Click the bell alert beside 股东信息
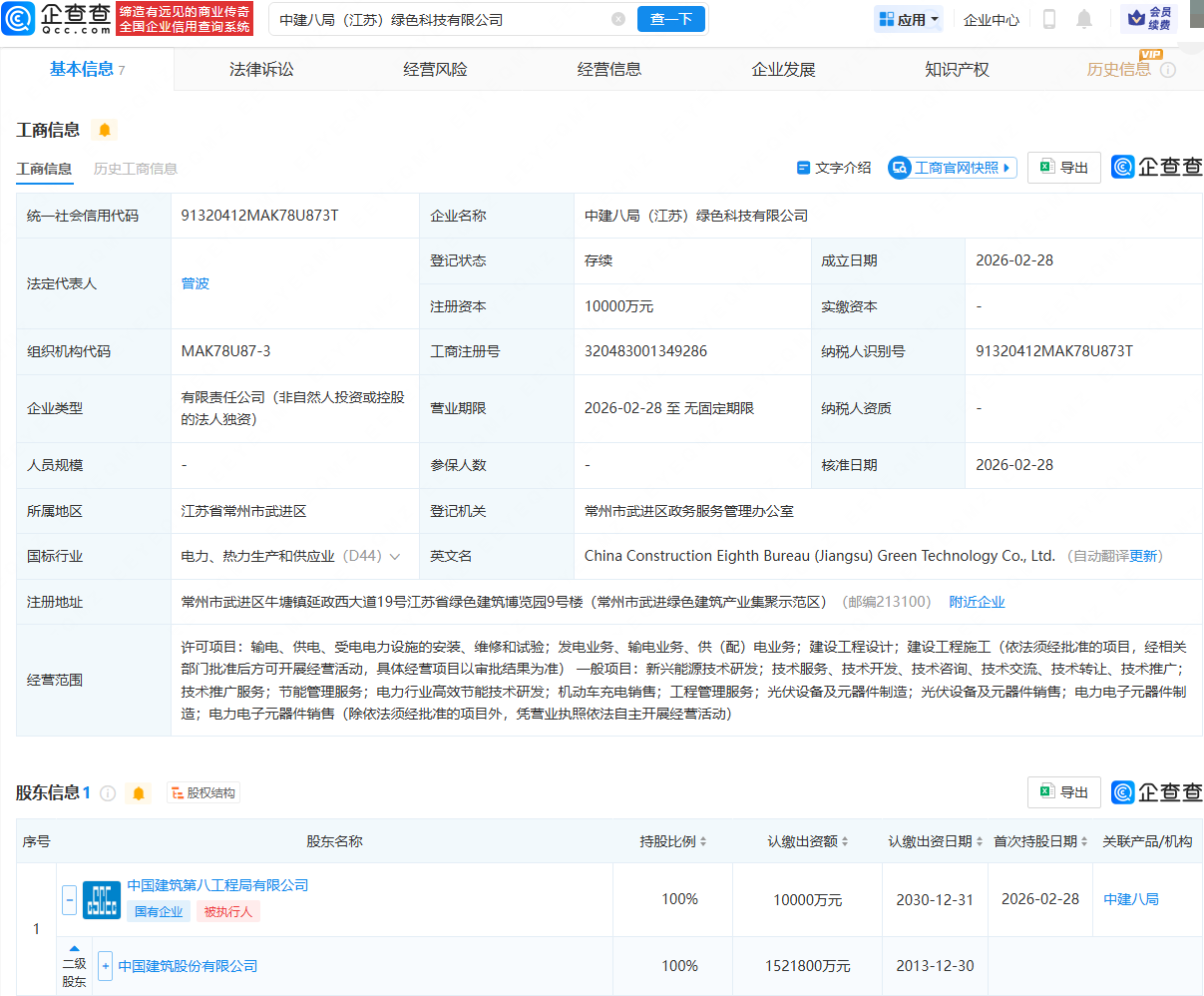 tap(139, 792)
